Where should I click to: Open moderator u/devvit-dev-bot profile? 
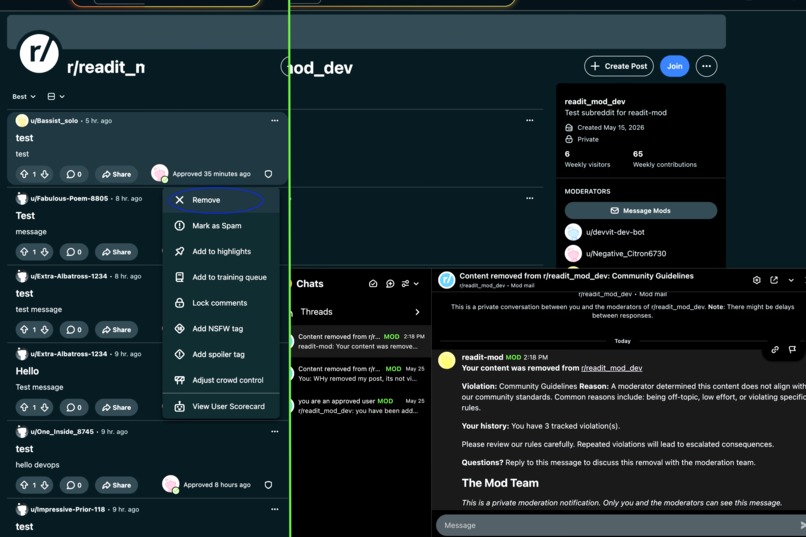coord(615,232)
